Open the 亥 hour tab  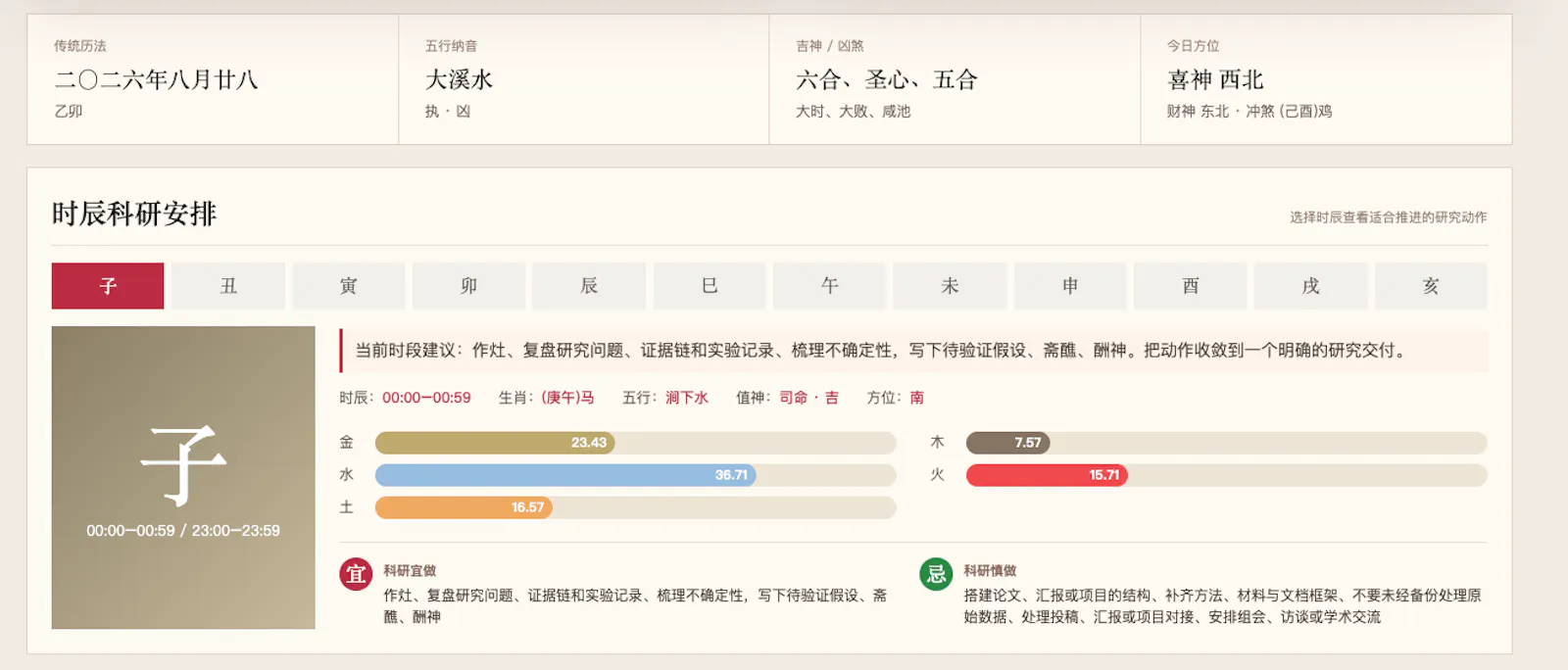(x=1431, y=286)
